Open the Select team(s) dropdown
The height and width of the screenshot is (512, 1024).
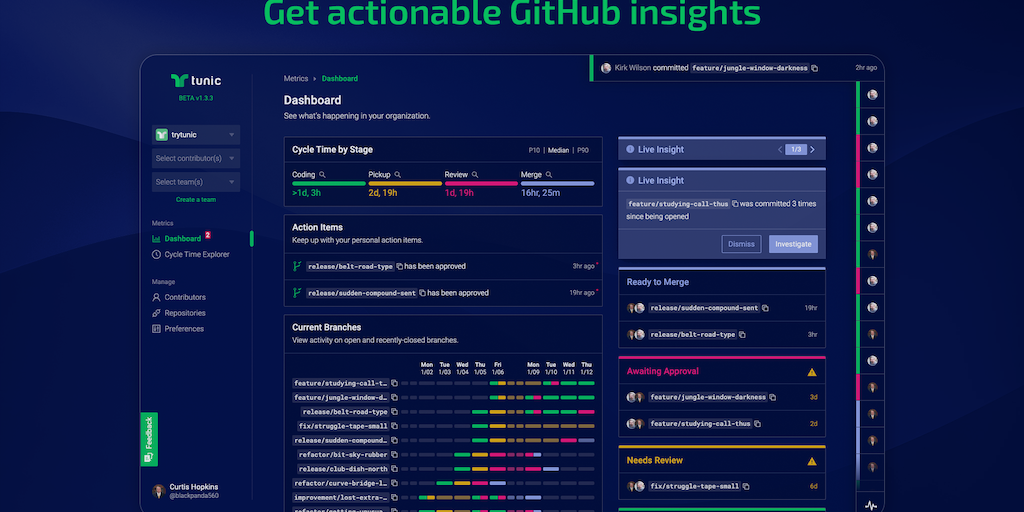coord(196,182)
